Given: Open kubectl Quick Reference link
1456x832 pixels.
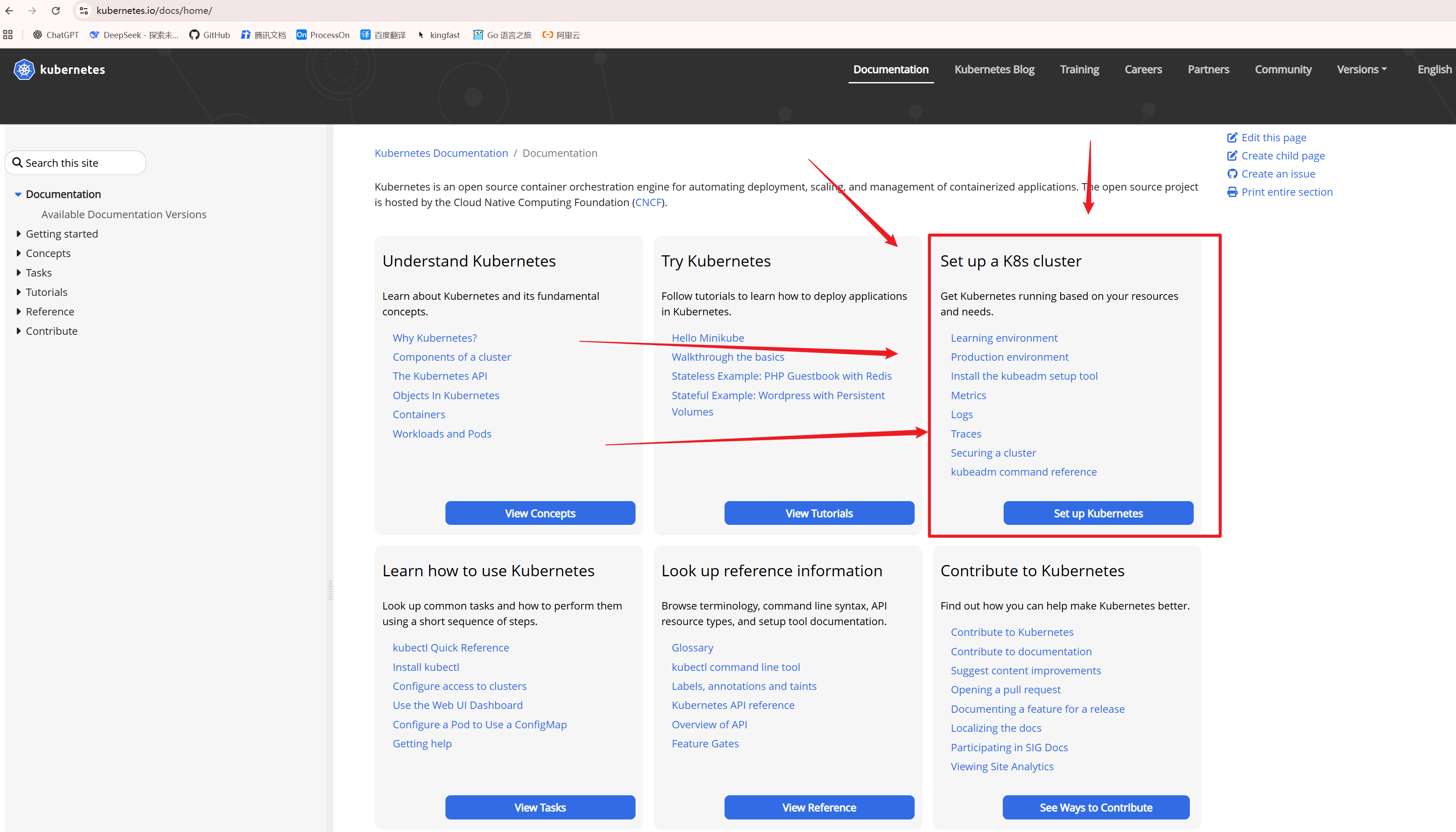Looking at the screenshot, I should click(x=451, y=648).
